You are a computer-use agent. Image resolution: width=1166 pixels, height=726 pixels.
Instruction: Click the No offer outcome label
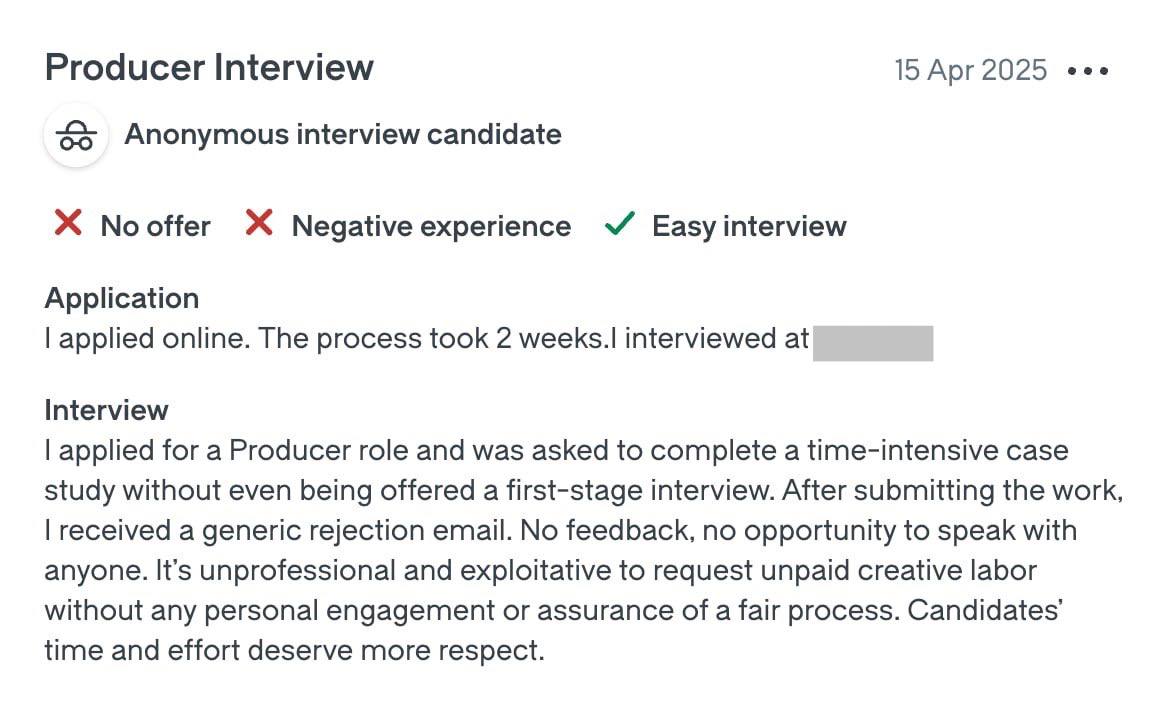pos(155,226)
